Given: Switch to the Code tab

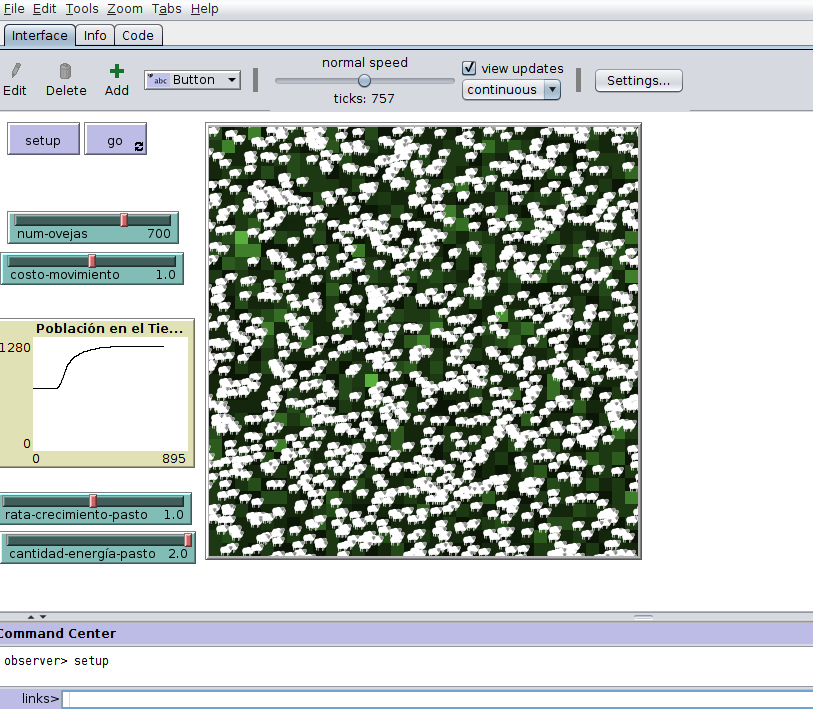Looking at the screenshot, I should click(138, 35).
